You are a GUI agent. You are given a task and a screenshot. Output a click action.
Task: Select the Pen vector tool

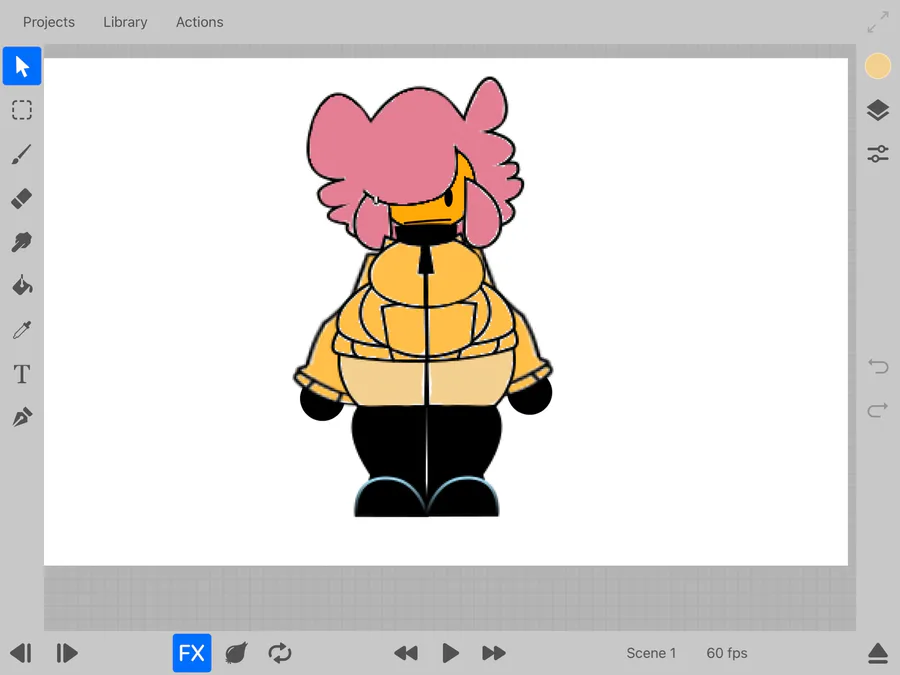click(22, 417)
